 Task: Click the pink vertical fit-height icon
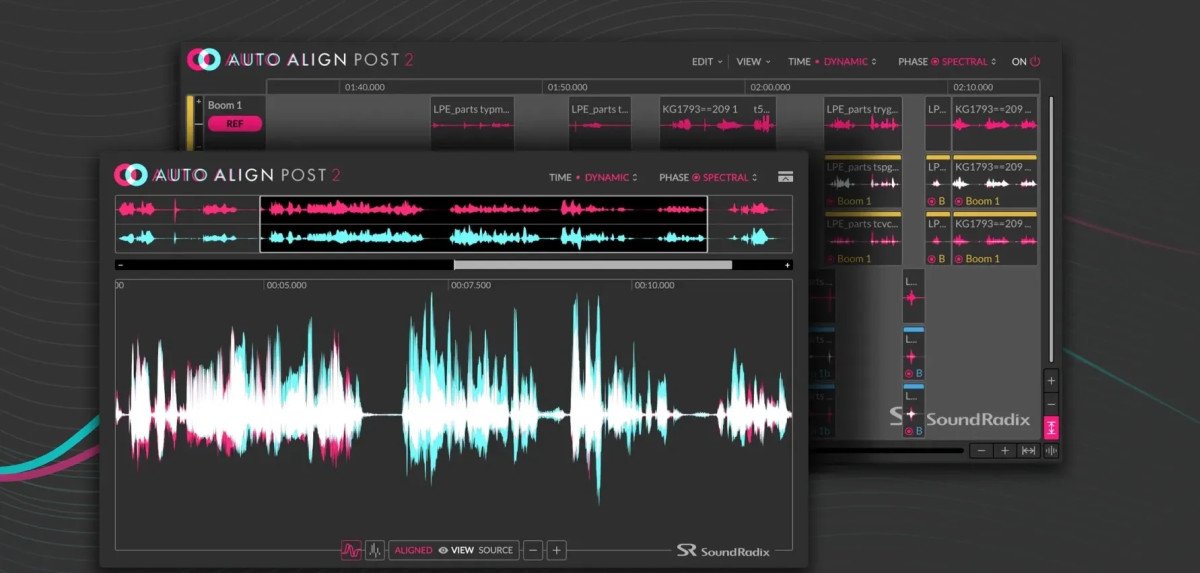[1051, 428]
